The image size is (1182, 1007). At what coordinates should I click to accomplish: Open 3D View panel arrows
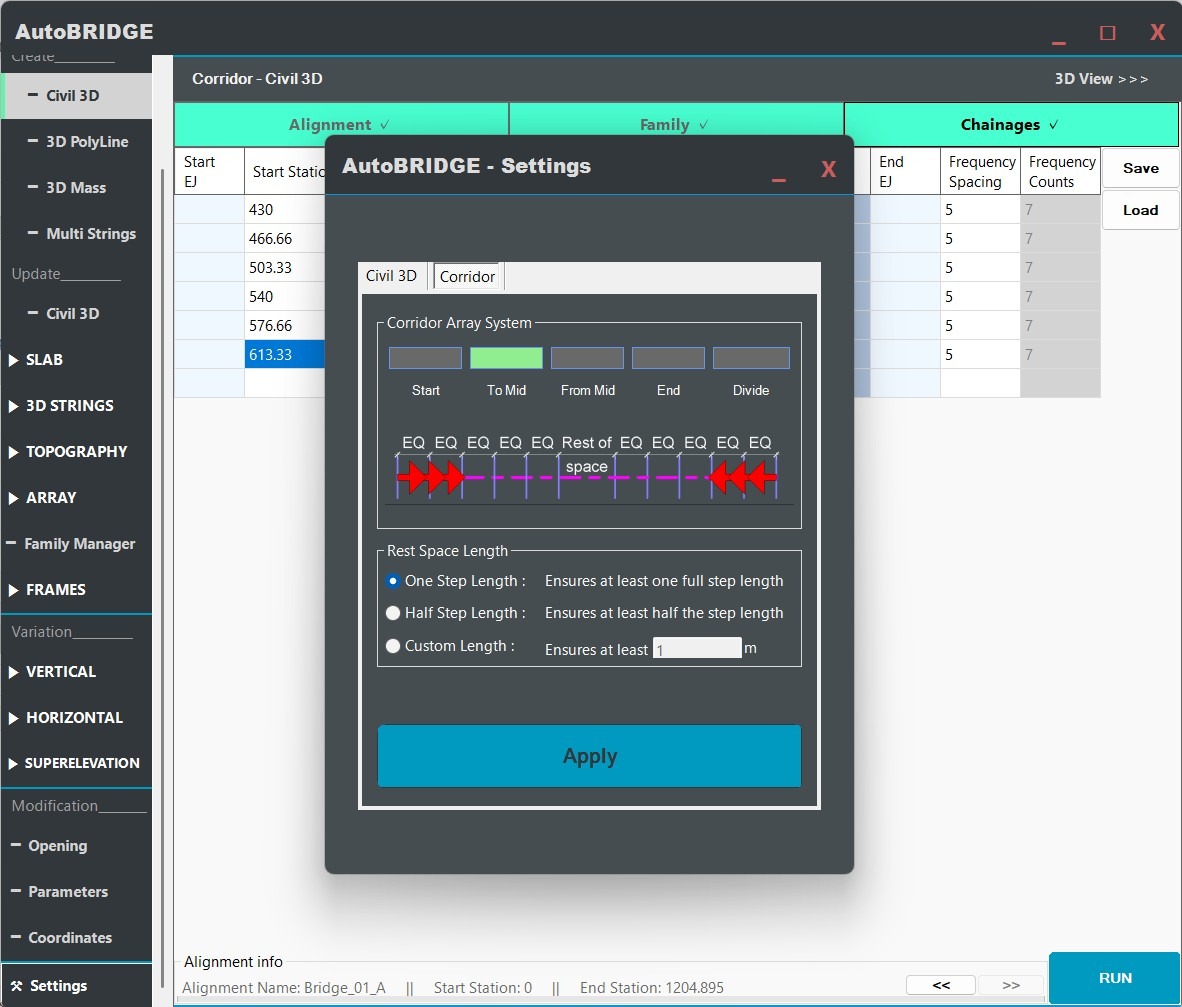pos(1101,79)
